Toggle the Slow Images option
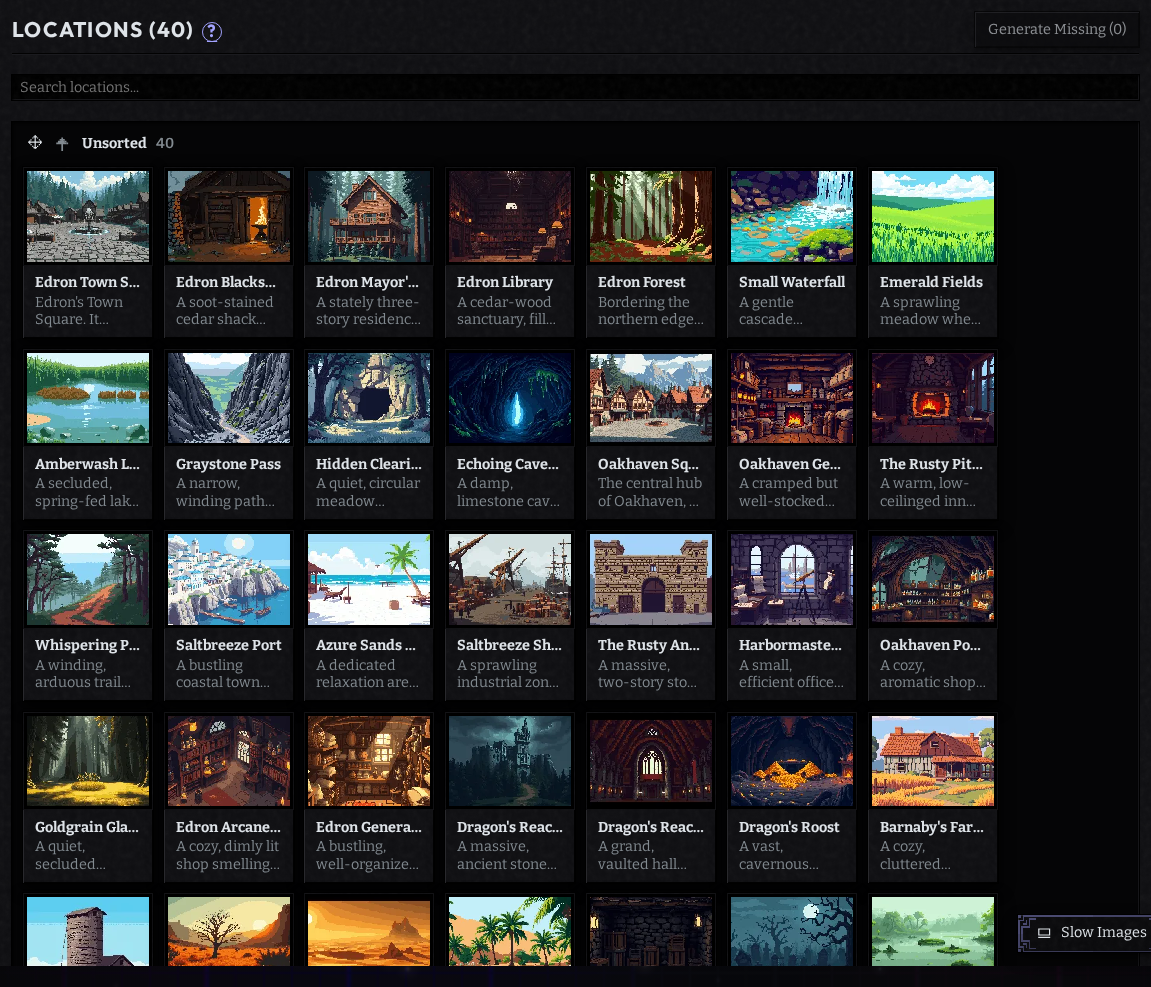1151x987 pixels. point(1086,933)
